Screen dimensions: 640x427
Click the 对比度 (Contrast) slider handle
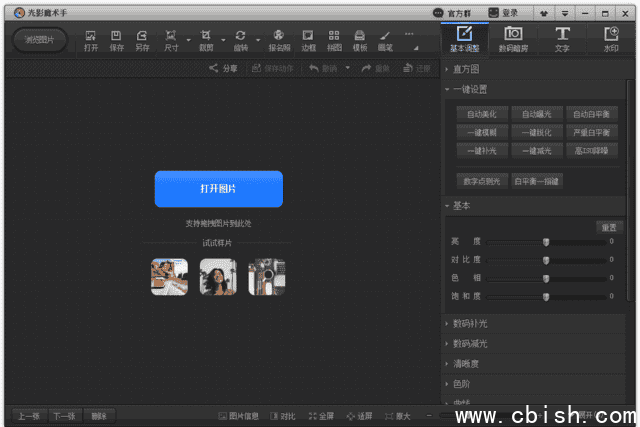point(546,260)
